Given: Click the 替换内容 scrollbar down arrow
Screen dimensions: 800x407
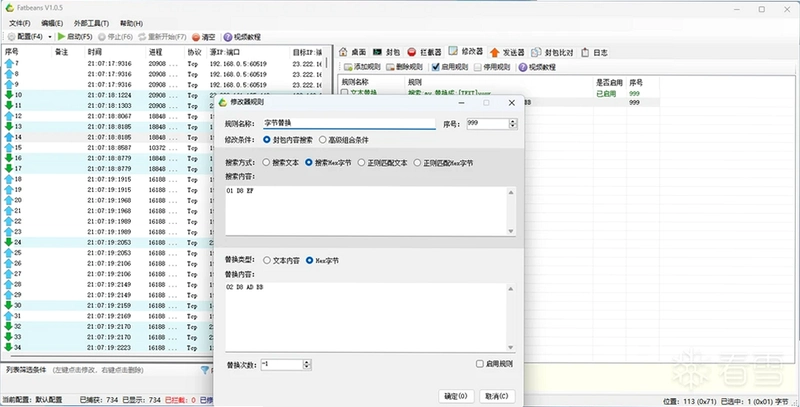Looking at the screenshot, I should (x=511, y=347).
